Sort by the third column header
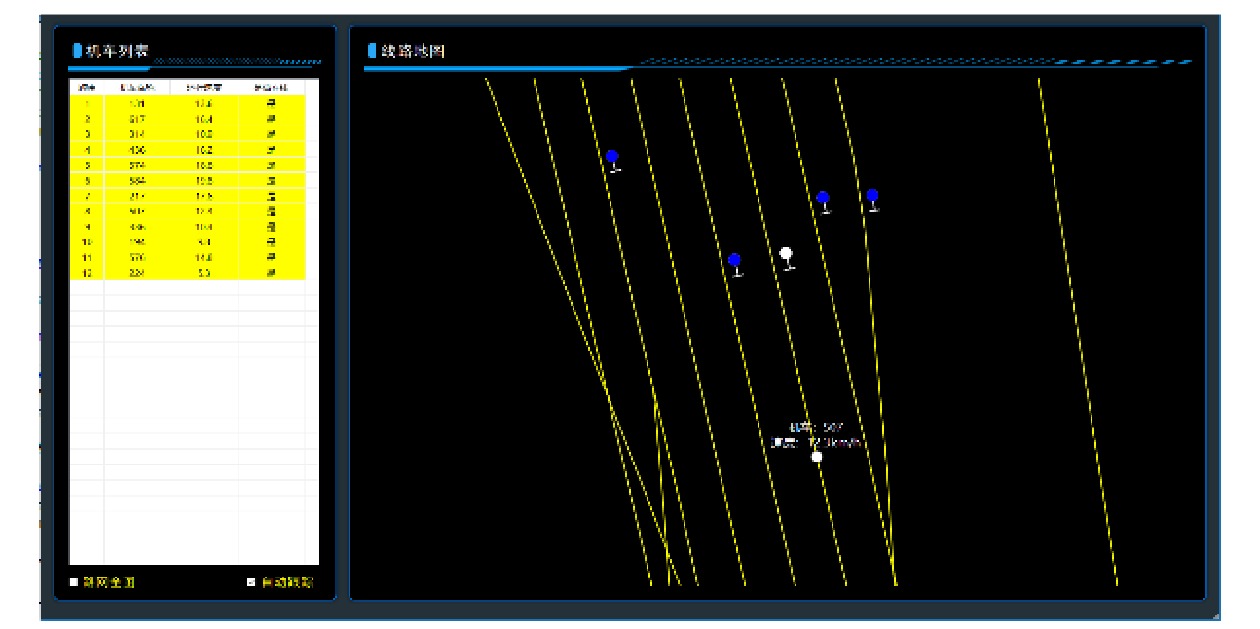1260x629 pixels. [204, 87]
